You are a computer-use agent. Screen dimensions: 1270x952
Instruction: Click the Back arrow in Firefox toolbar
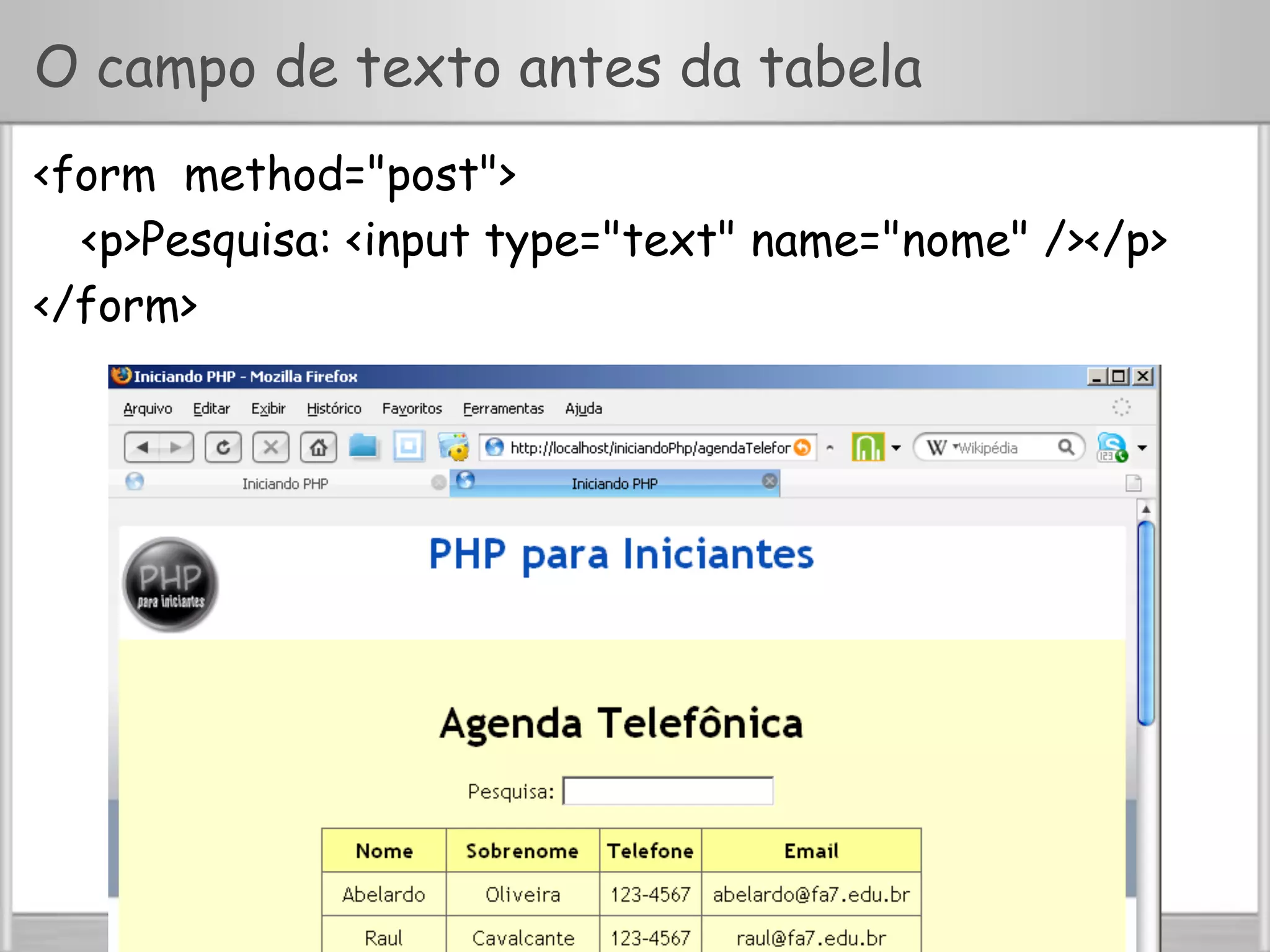pyautogui.click(x=143, y=447)
